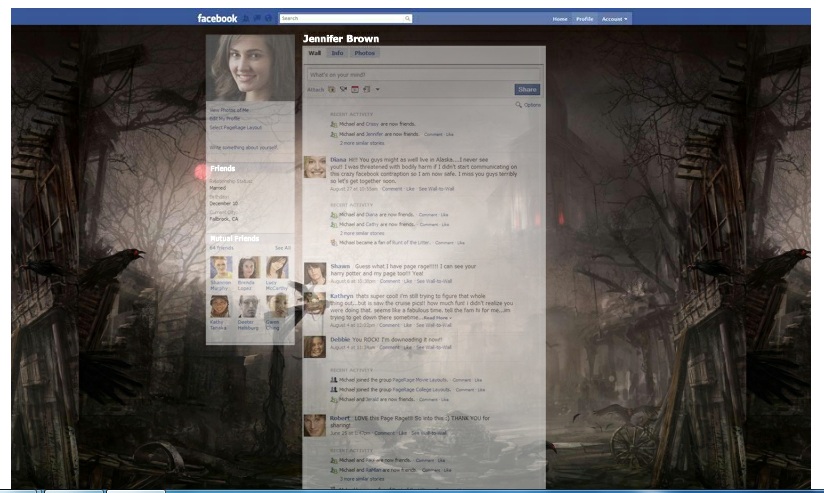Click Select PageRage Layout link
Viewport: 824px width, 493px height.
pos(235,128)
